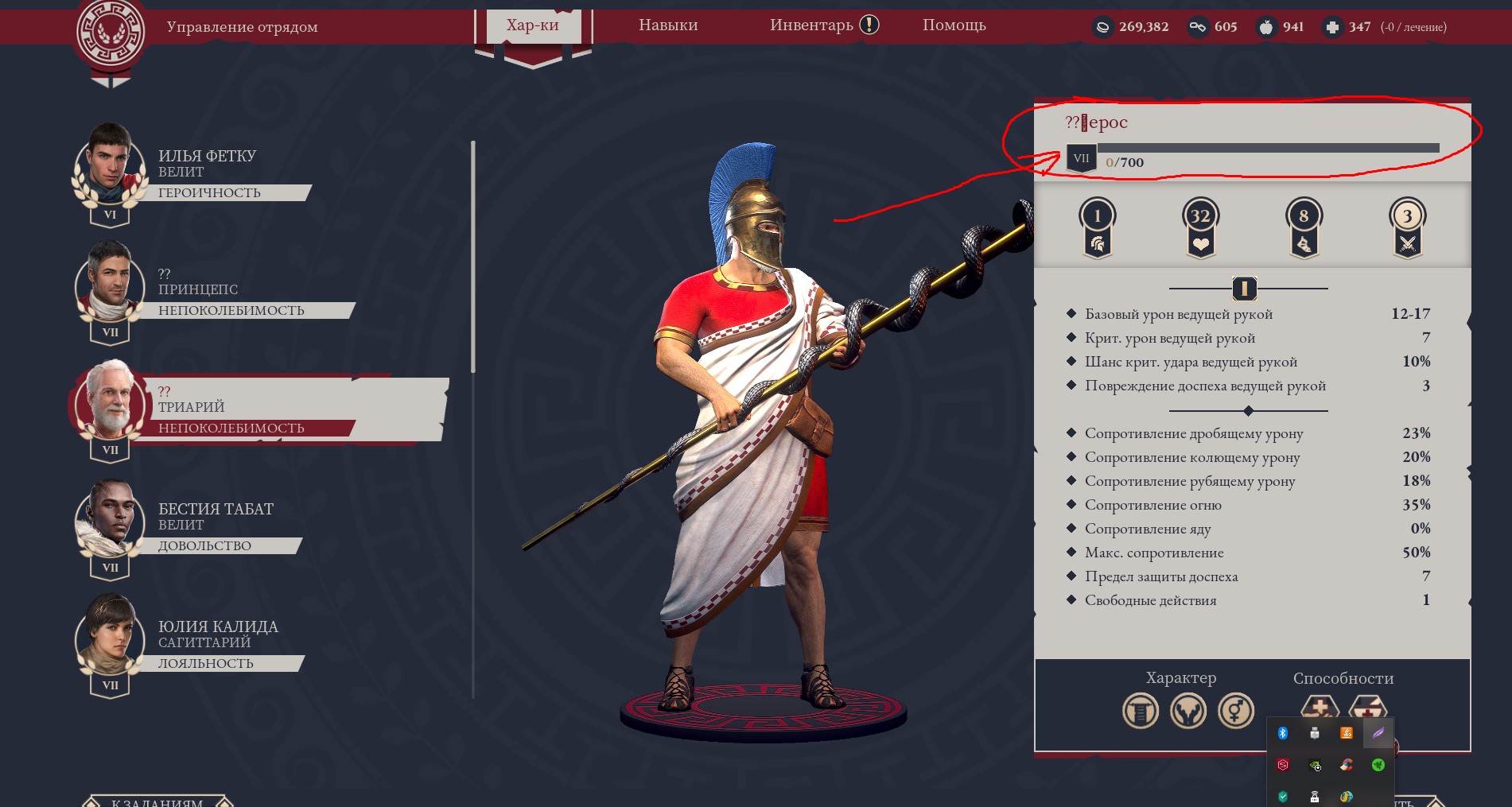The height and width of the screenshot is (807, 1512).
Task: Click the Bluetooth tray icon
Action: click(x=1282, y=733)
